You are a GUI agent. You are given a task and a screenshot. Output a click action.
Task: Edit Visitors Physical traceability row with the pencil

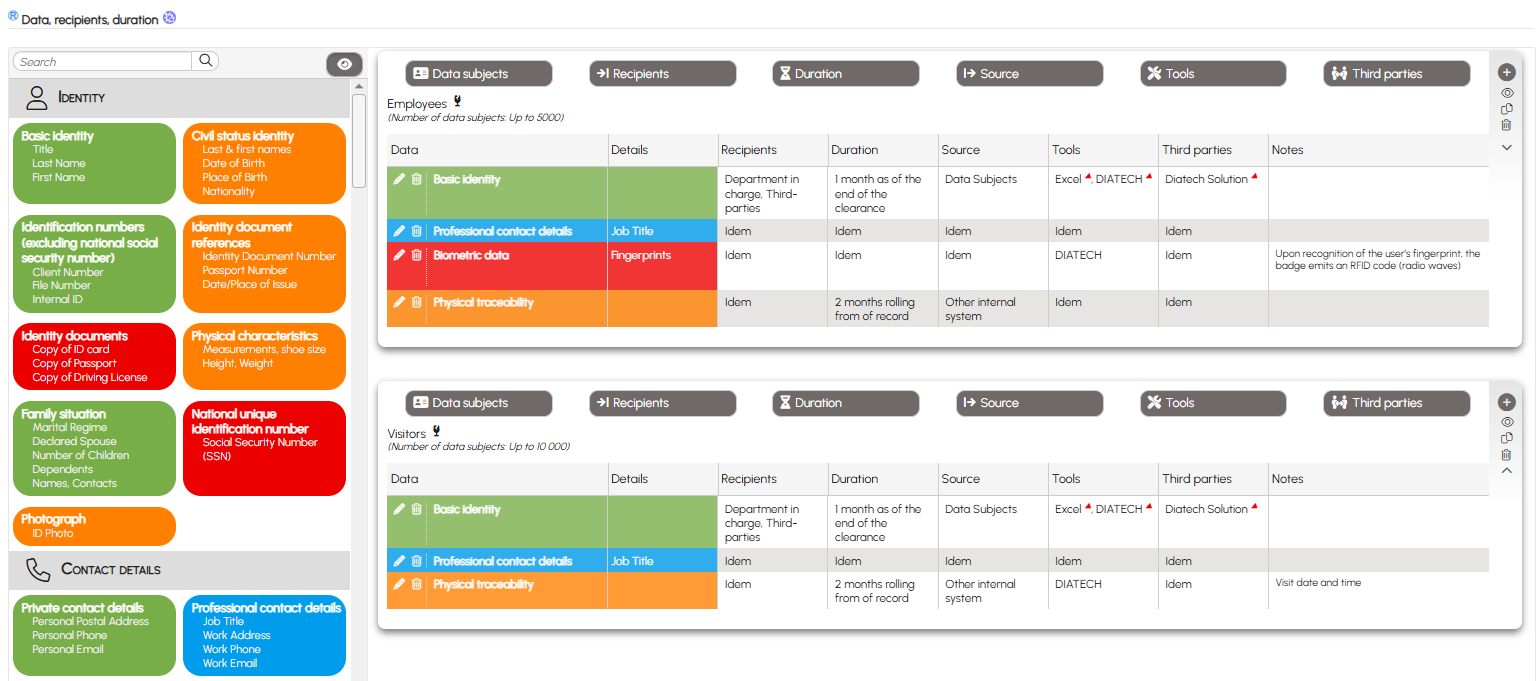[399, 584]
